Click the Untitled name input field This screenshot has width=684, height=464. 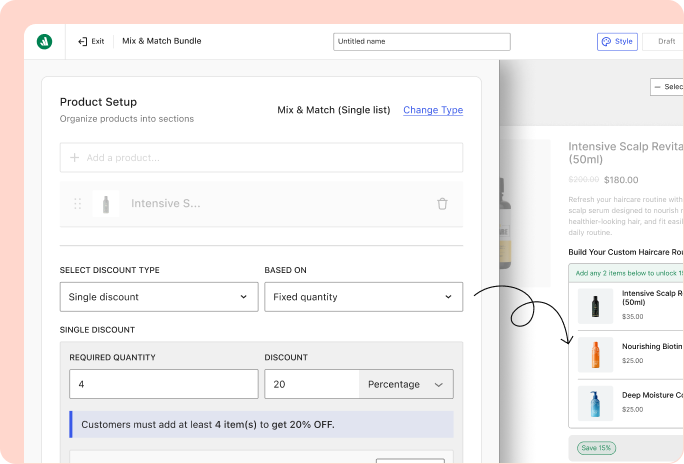tap(421, 41)
